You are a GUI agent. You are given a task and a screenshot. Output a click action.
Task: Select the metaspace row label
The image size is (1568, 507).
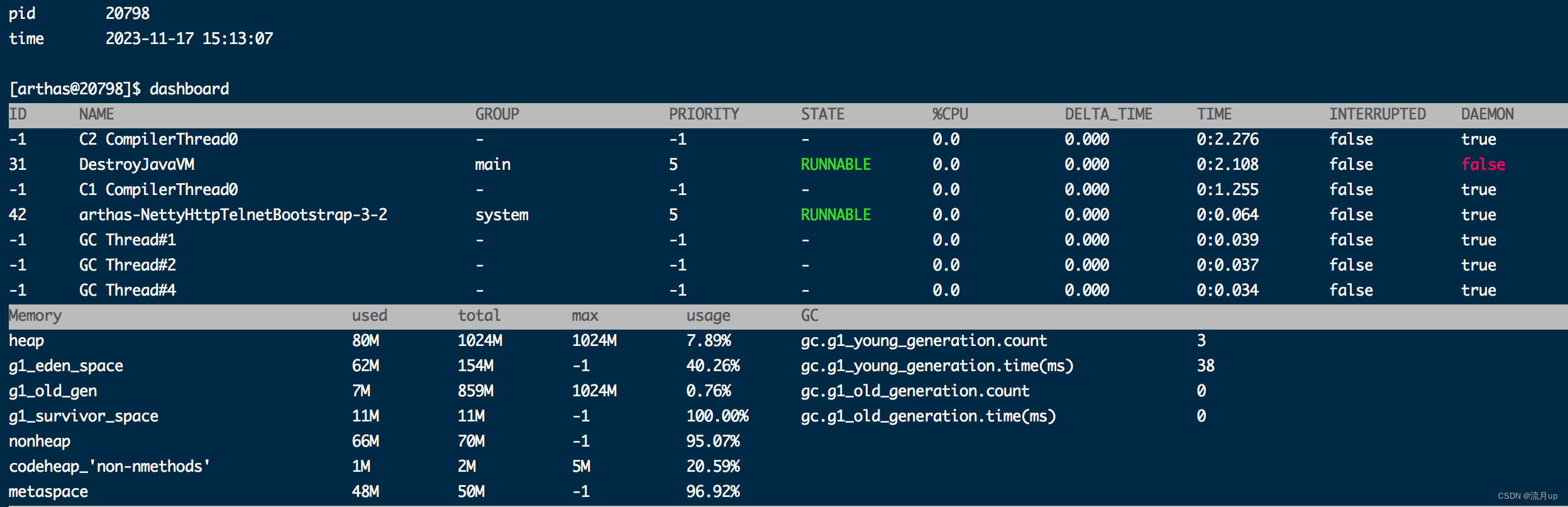pyautogui.click(x=48, y=491)
